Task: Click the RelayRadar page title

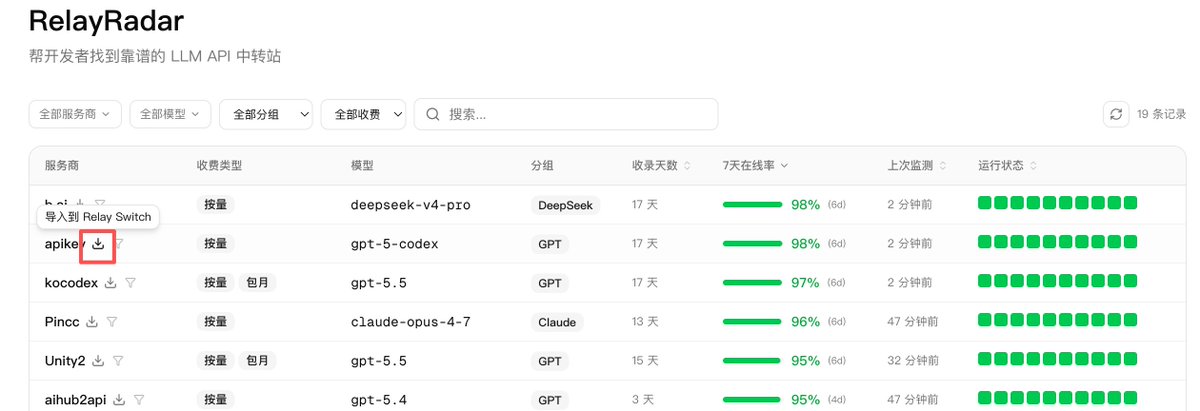Action: 106,20
